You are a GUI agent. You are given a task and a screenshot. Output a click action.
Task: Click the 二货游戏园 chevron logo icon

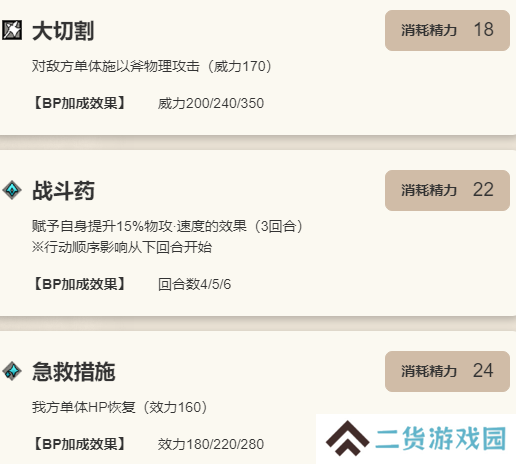tap(347, 438)
